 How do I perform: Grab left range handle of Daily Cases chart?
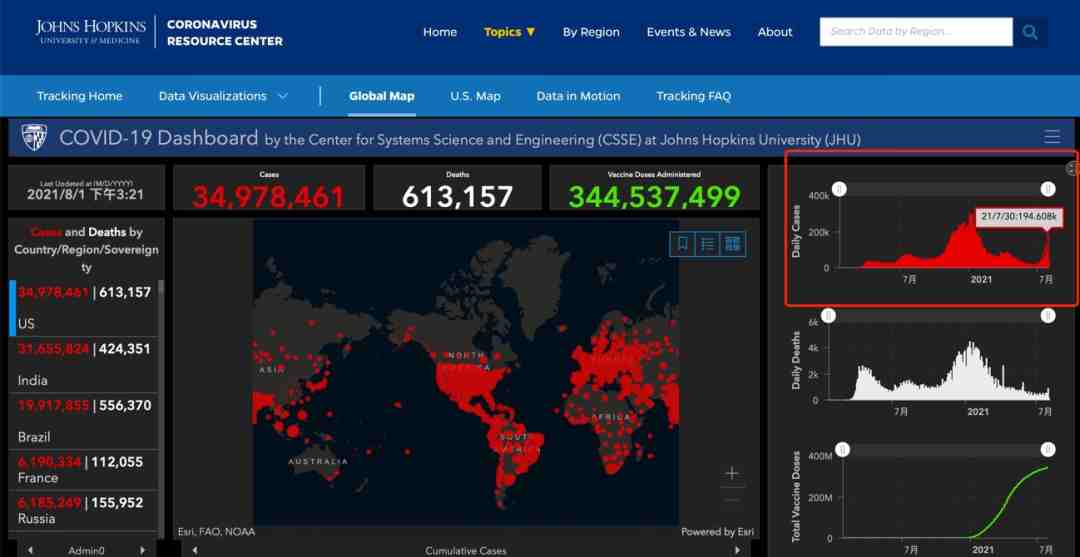(x=840, y=189)
